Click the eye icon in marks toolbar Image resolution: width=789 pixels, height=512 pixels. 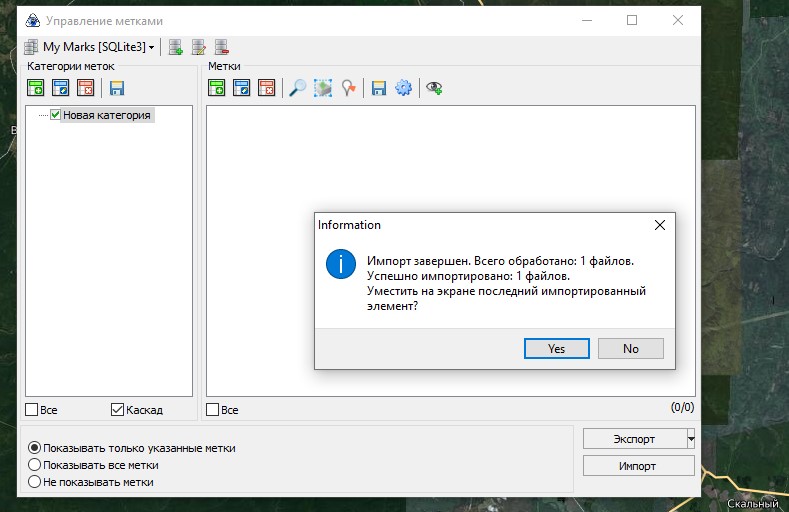(x=434, y=88)
